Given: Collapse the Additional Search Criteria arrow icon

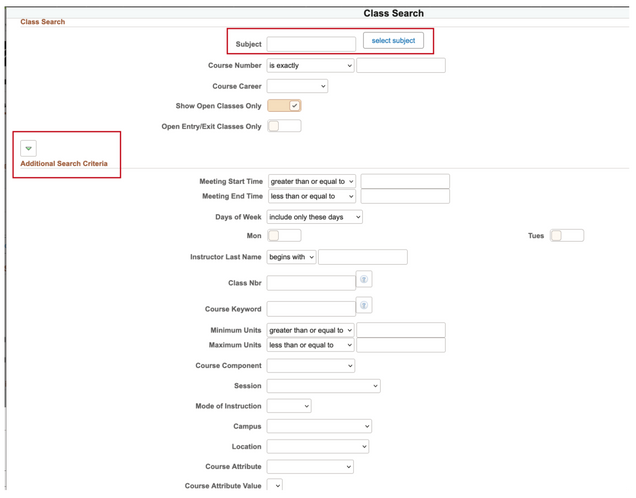Looking at the screenshot, I should click(28, 148).
